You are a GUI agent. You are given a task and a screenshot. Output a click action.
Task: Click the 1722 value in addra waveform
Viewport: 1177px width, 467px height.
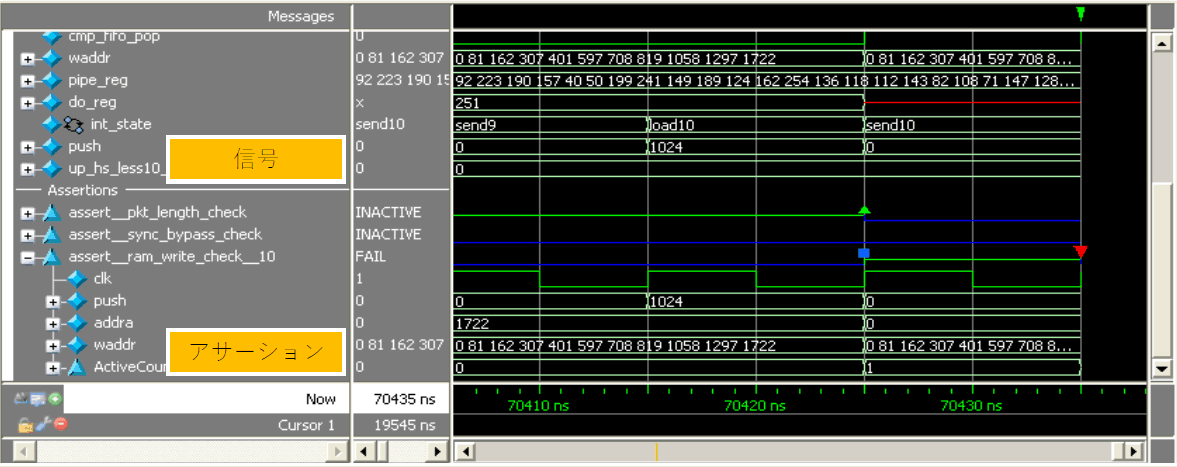click(x=470, y=324)
